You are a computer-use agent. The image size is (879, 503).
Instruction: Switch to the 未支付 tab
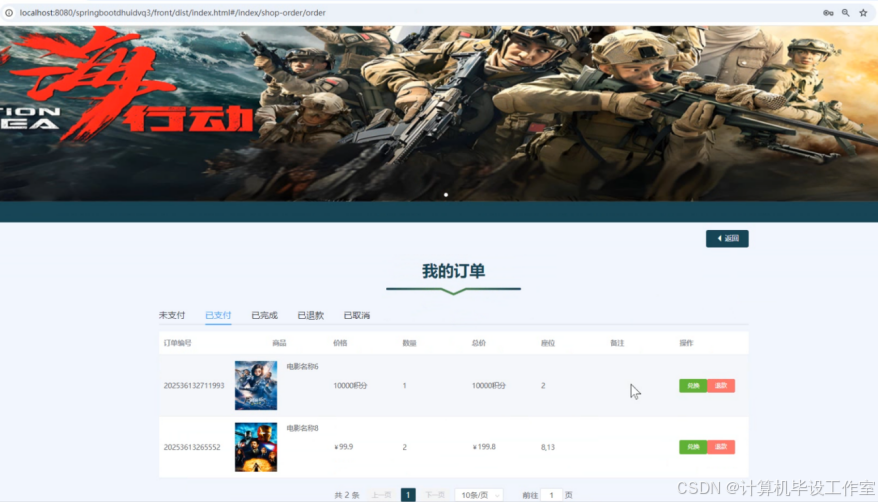pyautogui.click(x=172, y=315)
